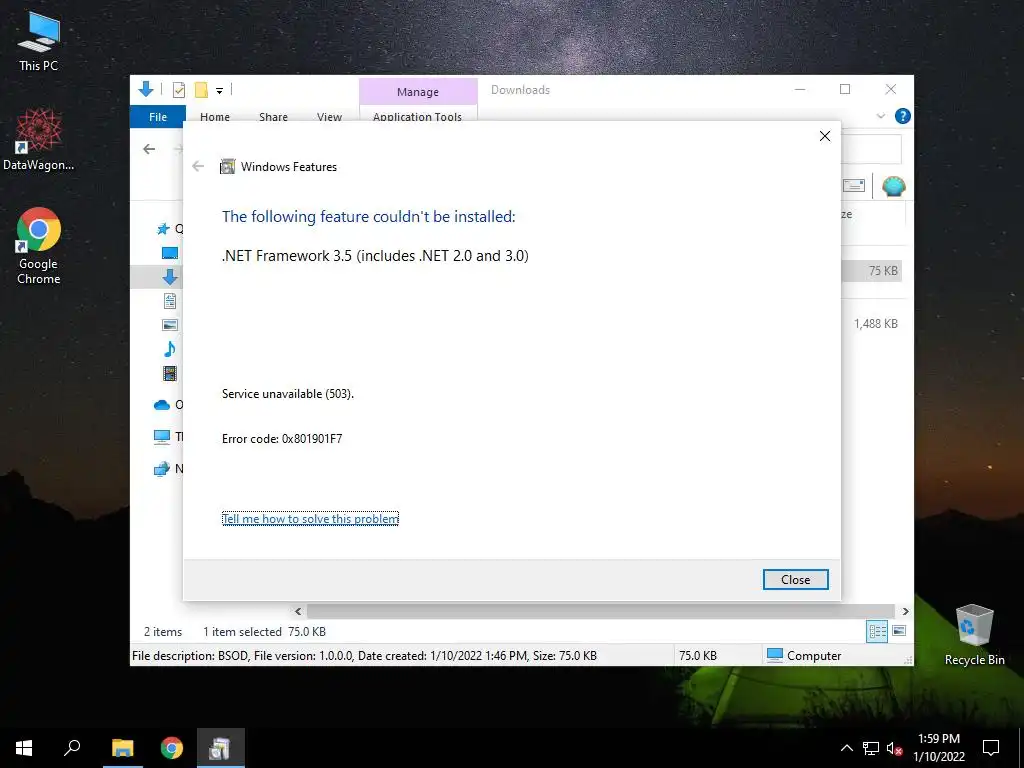Open Explorer help question mark
This screenshot has width=1024, height=768.
(x=903, y=116)
